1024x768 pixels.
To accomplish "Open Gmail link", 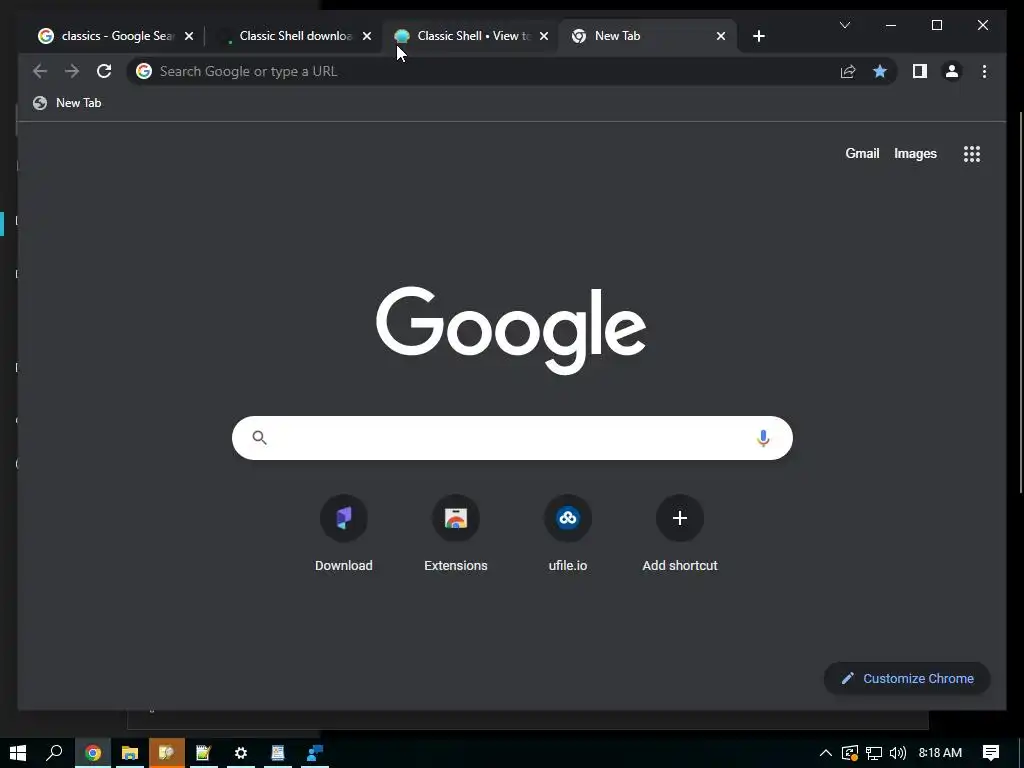I will (862, 153).
